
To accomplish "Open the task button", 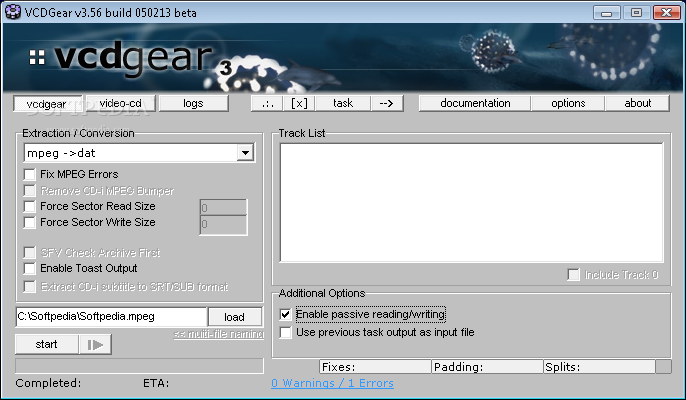I will (x=343, y=103).
